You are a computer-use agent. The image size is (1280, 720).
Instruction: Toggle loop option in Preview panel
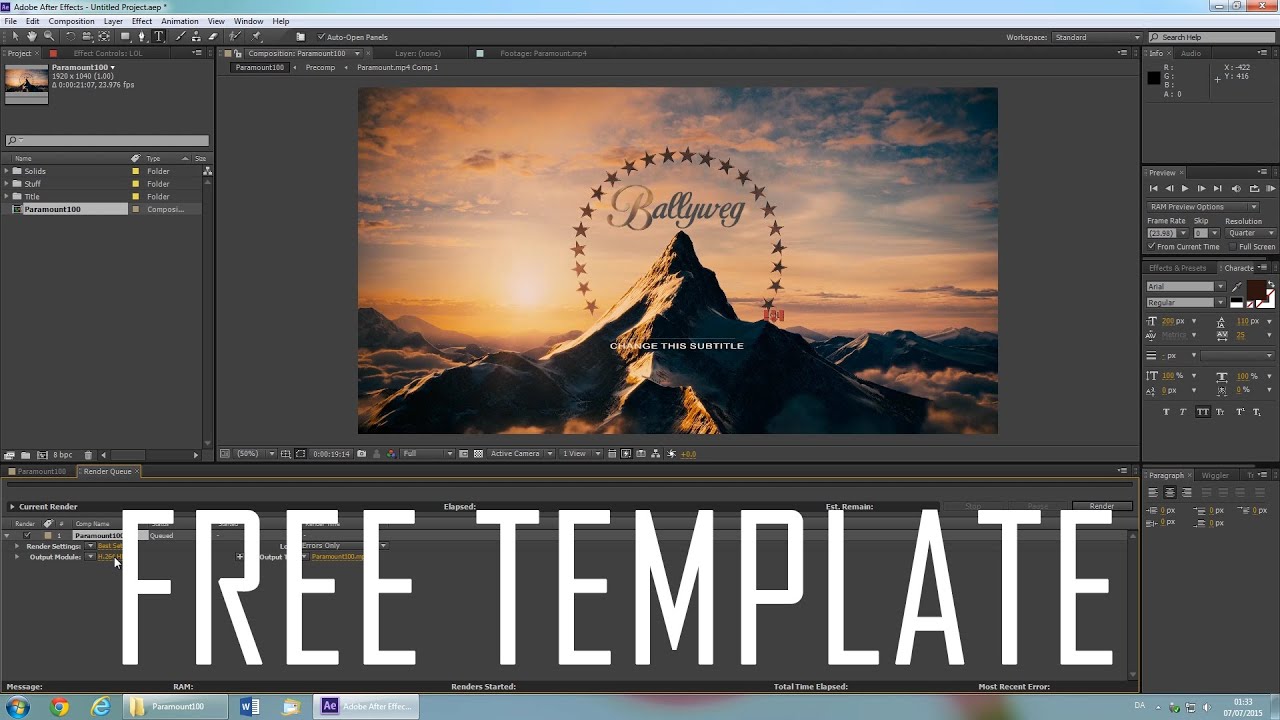pos(1254,188)
